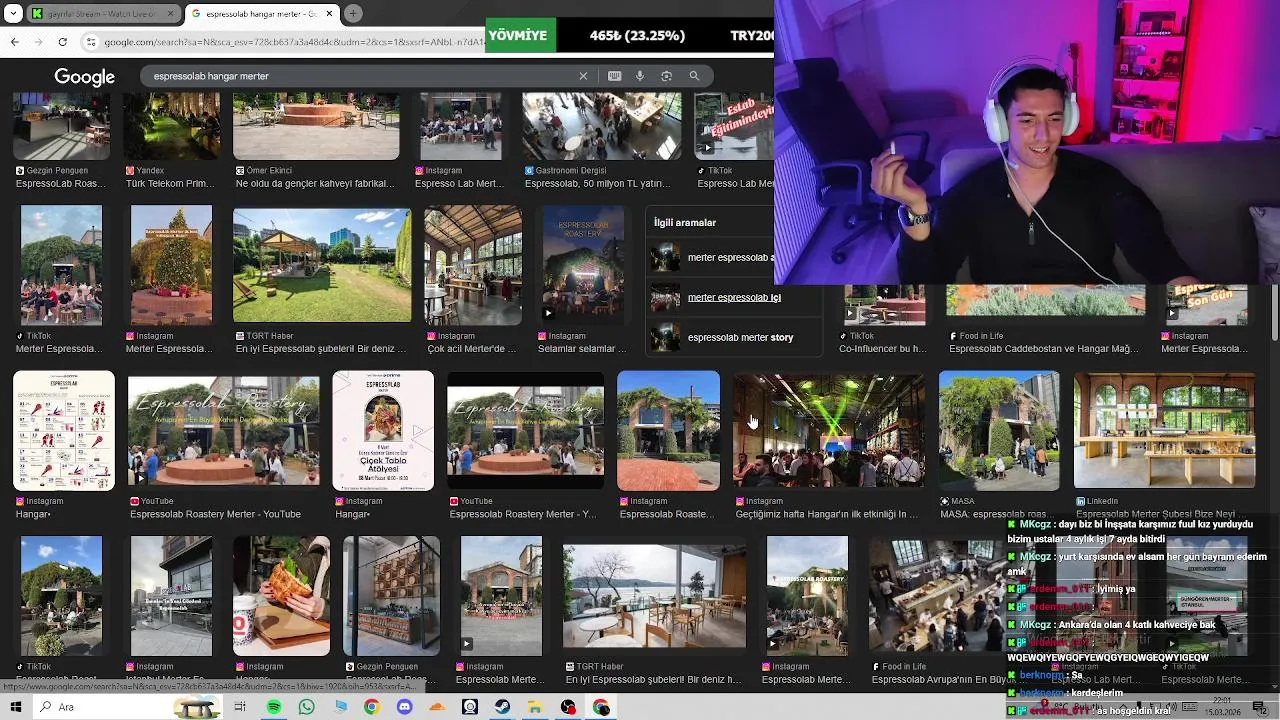Start voice search with the microphone
Screen dimensions: 1280x720
[640, 76]
